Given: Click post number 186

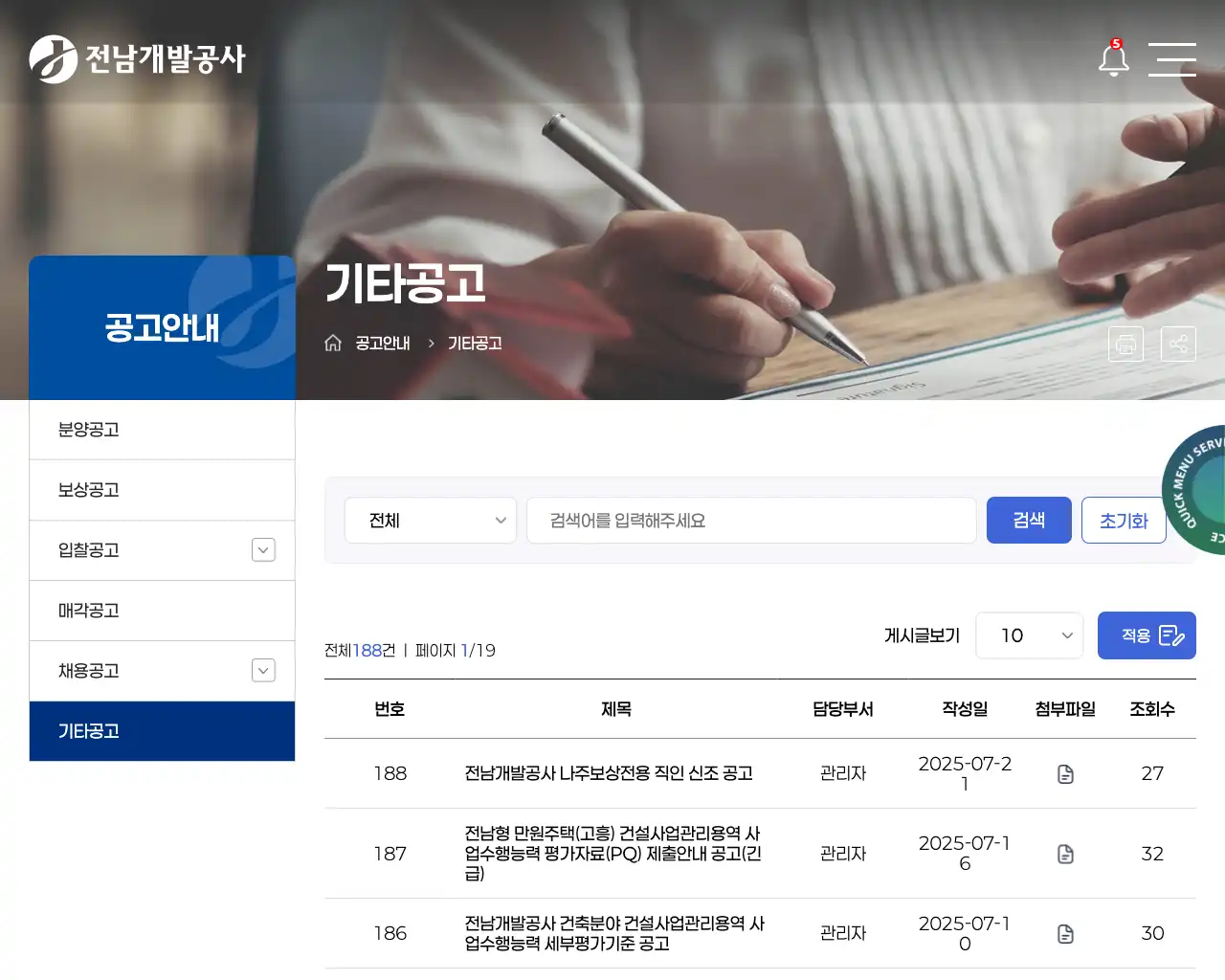Looking at the screenshot, I should [390, 933].
